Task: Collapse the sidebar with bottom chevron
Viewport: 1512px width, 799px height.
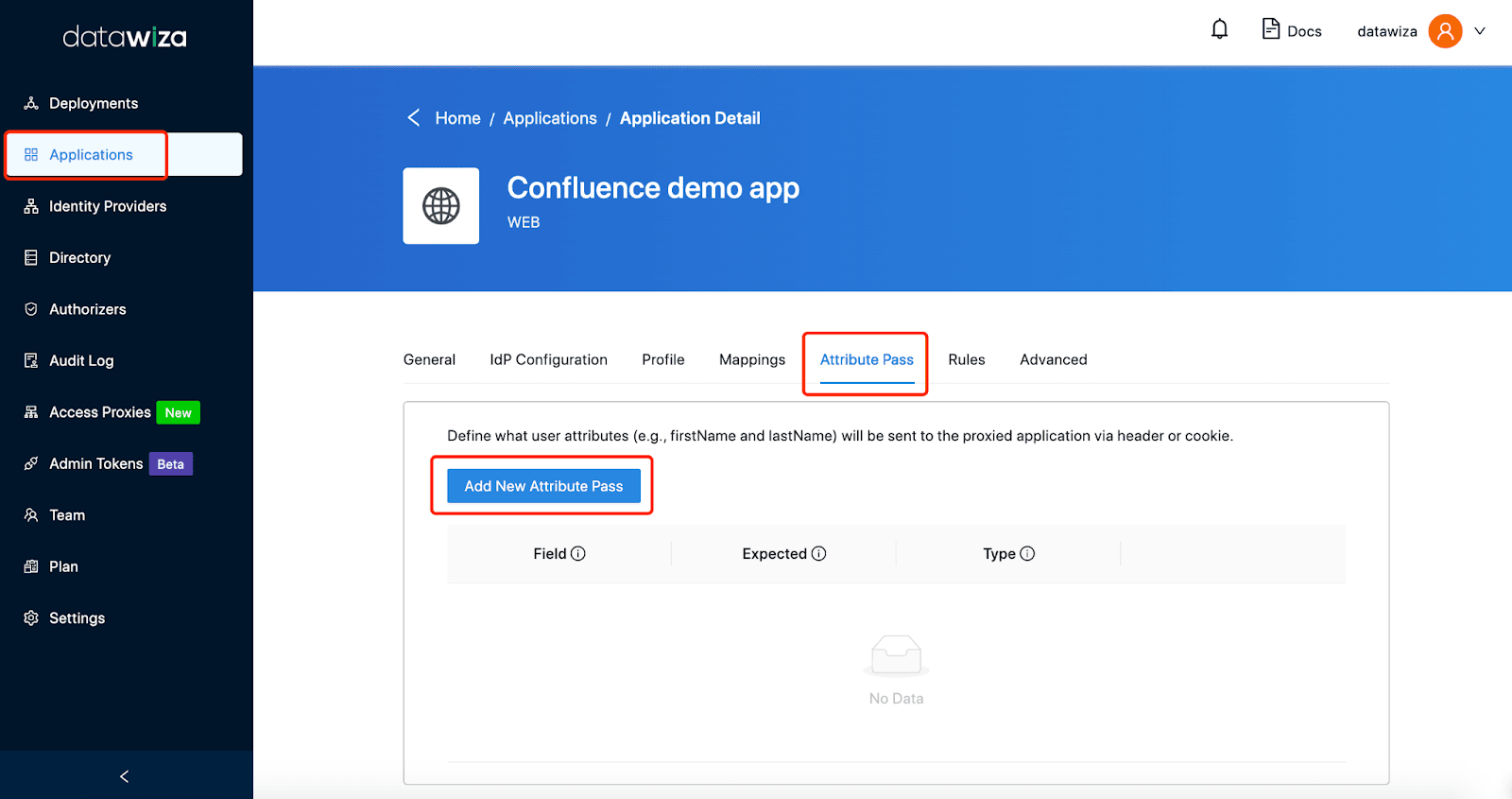Action: pos(125,776)
